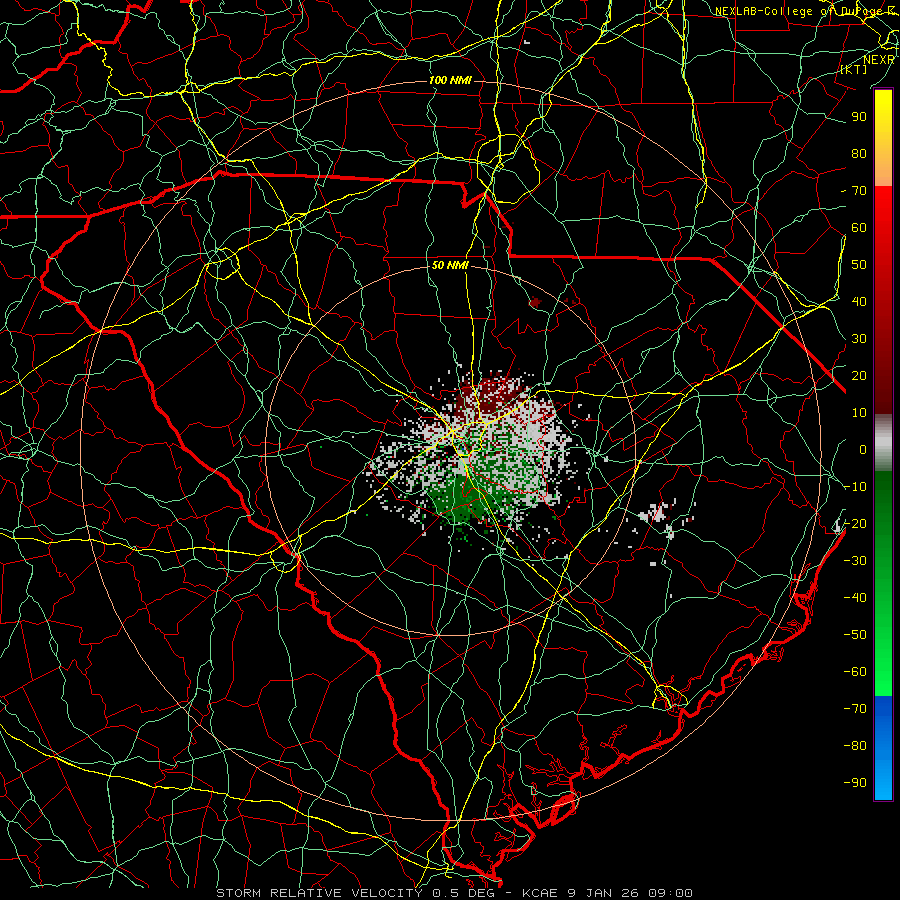Click the -90 value on velocity scale

click(855, 783)
